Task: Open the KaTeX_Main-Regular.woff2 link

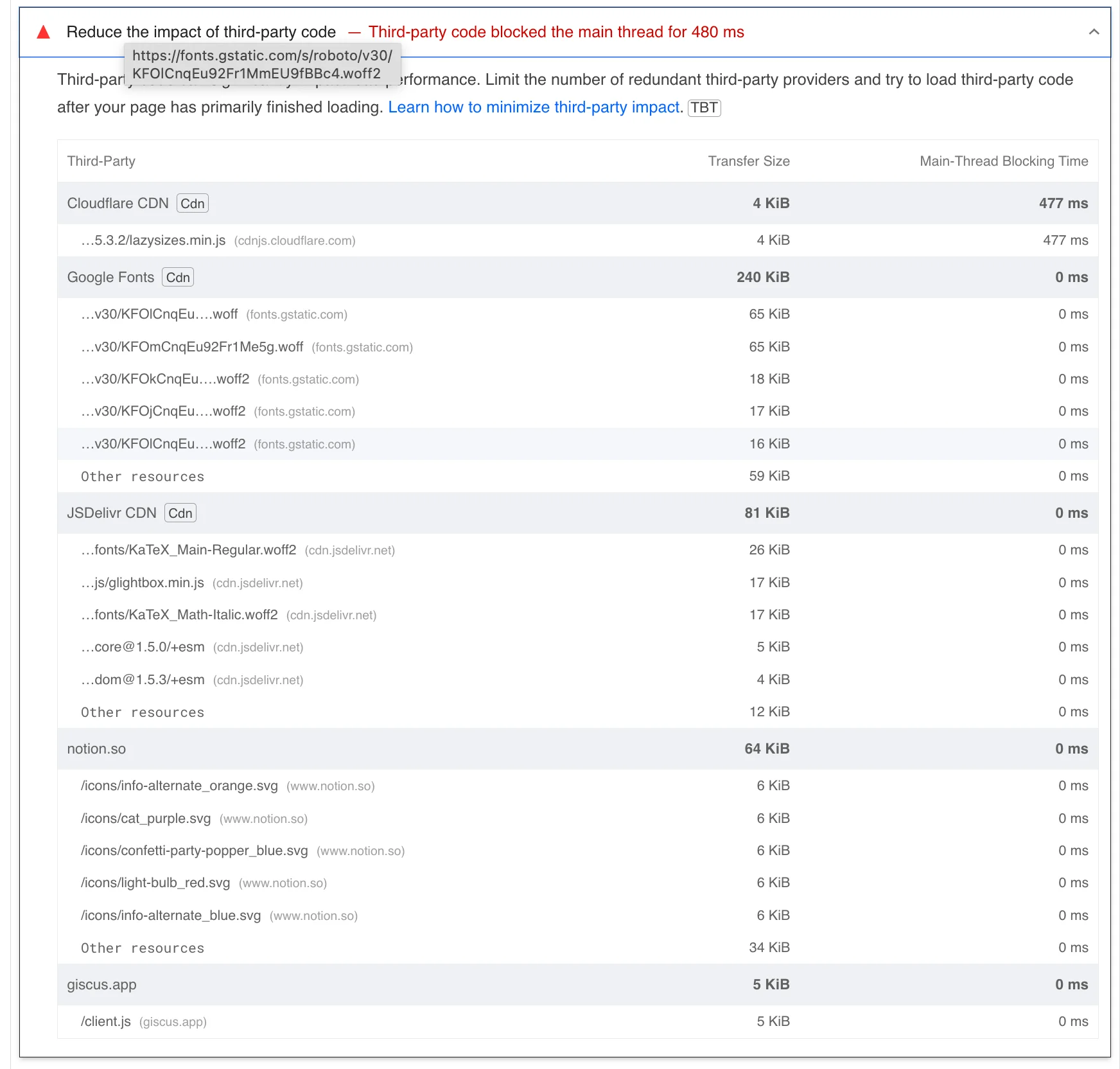Action: tap(188, 550)
